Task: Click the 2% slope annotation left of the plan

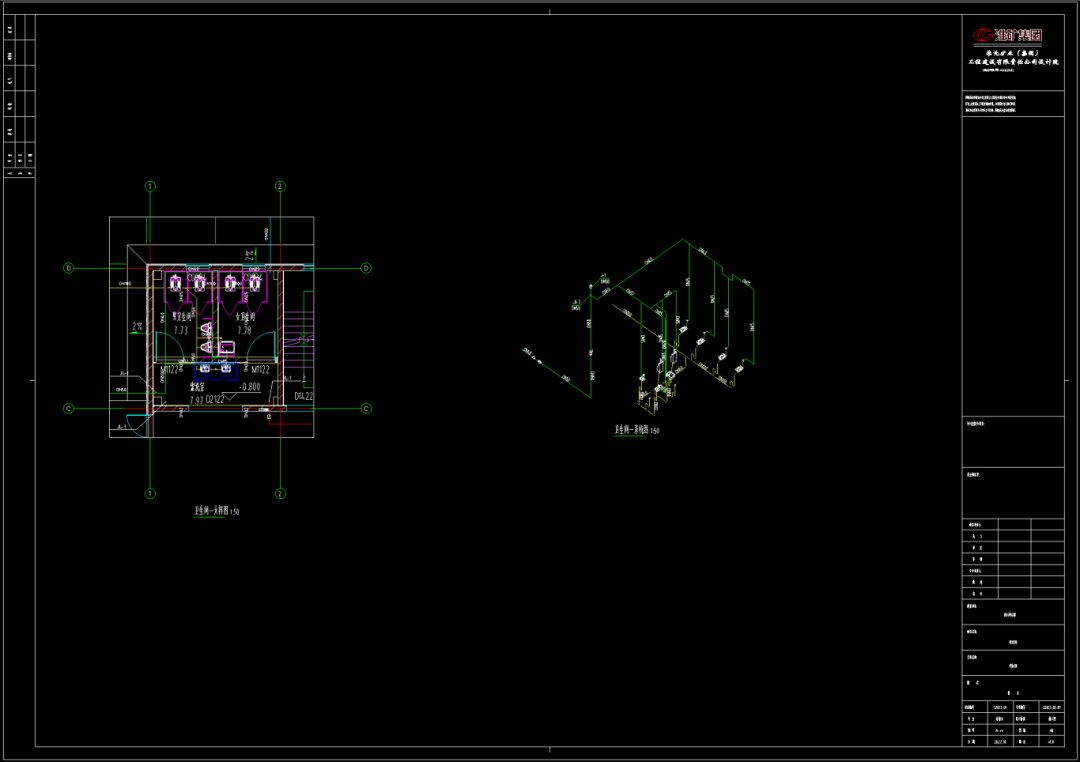Action: (x=136, y=327)
